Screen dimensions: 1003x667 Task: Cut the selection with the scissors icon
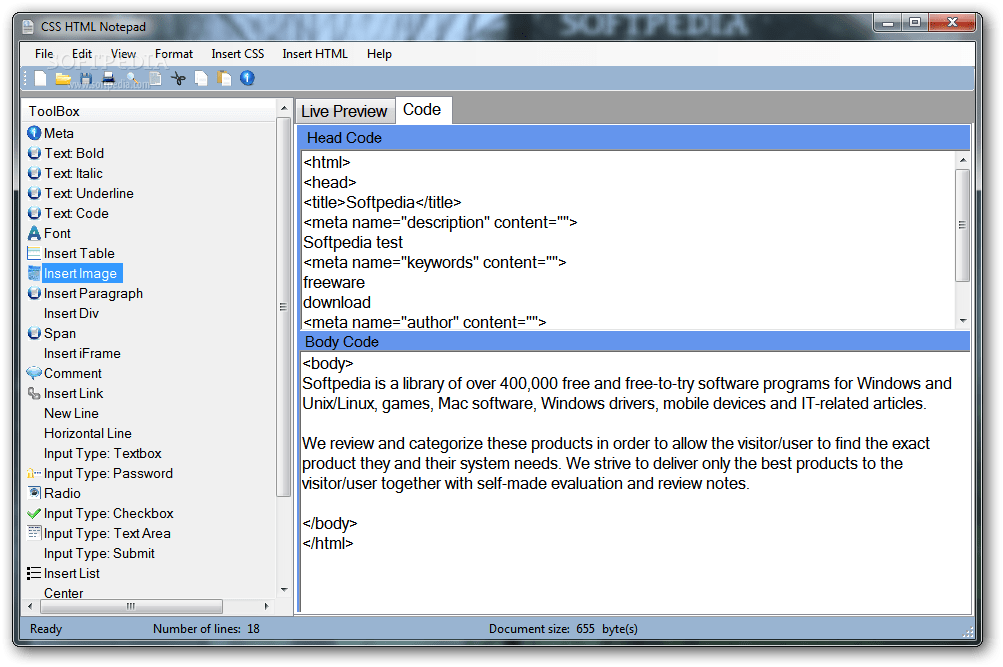click(178, 78)
